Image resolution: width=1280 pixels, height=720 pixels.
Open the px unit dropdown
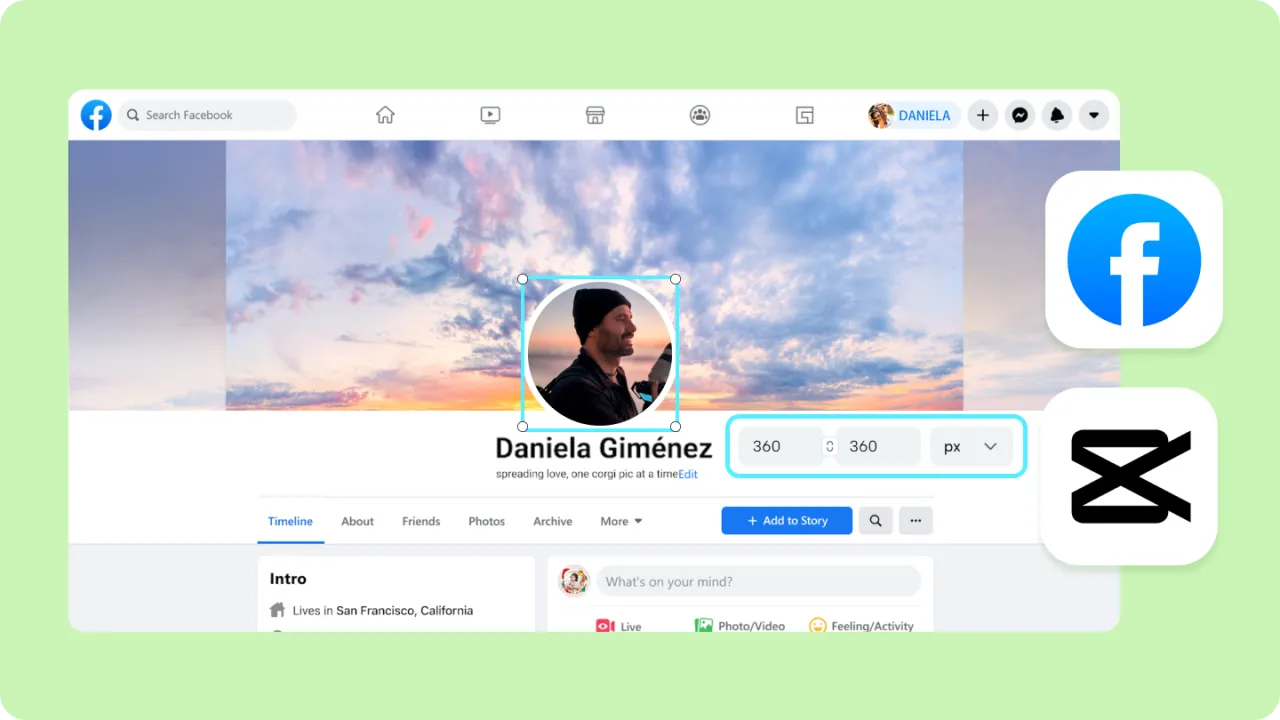(970, 446)
